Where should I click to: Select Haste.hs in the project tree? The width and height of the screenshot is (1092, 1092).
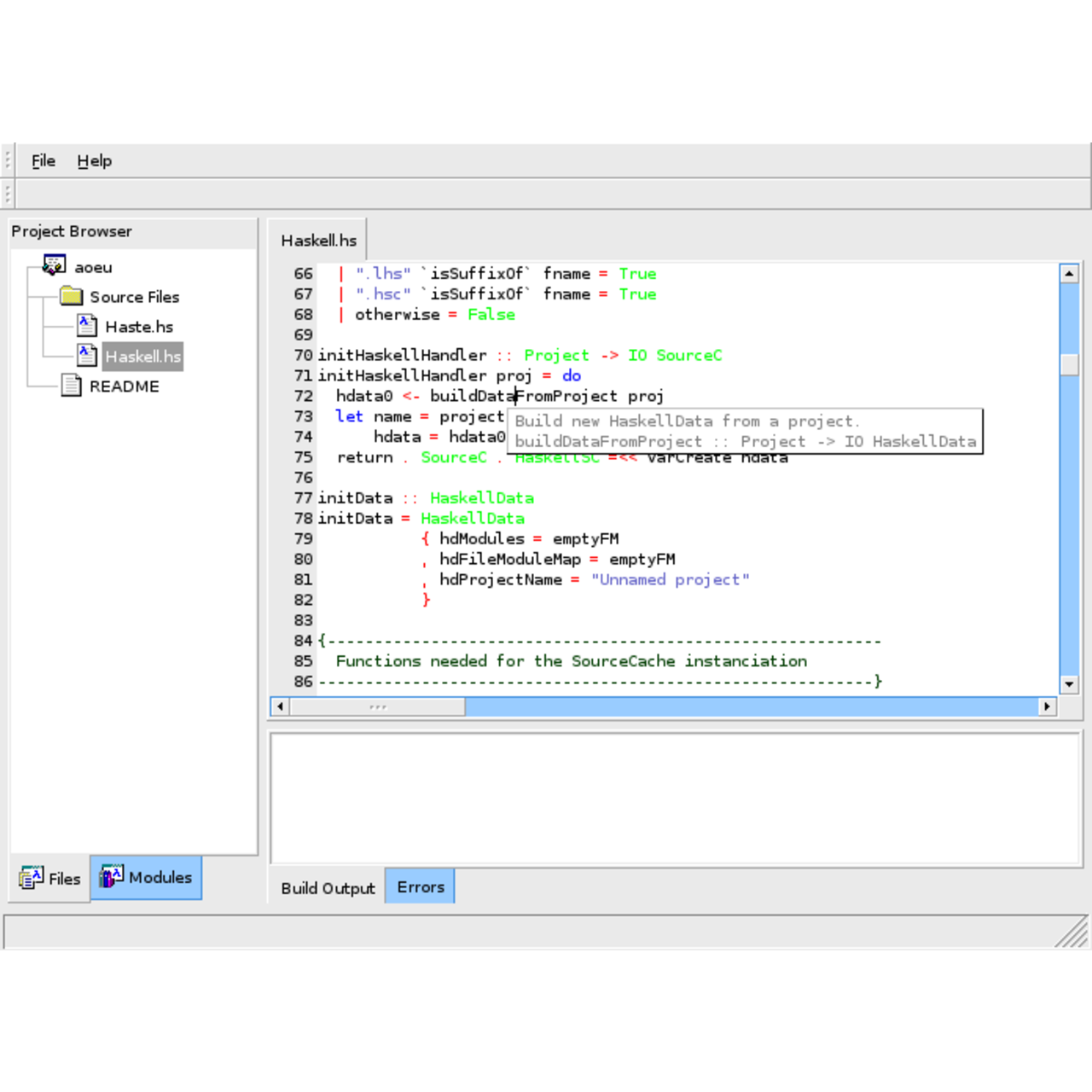click(x=139, y=326)
